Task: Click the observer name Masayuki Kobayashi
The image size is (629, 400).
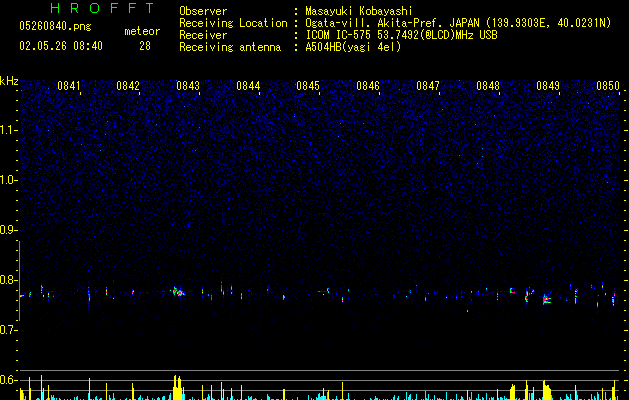Action: click(x=359, y=11)
